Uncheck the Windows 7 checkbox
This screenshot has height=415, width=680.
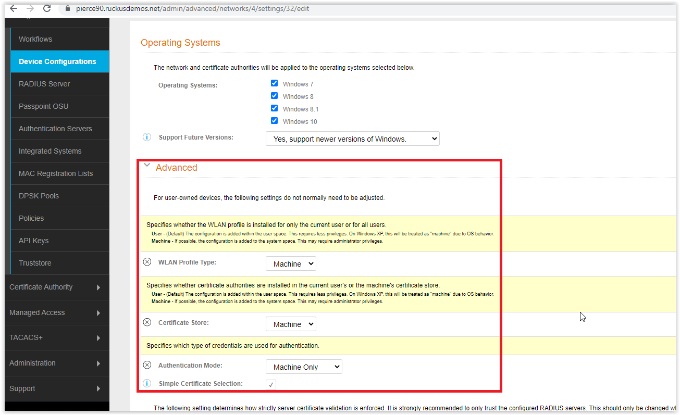275,83
